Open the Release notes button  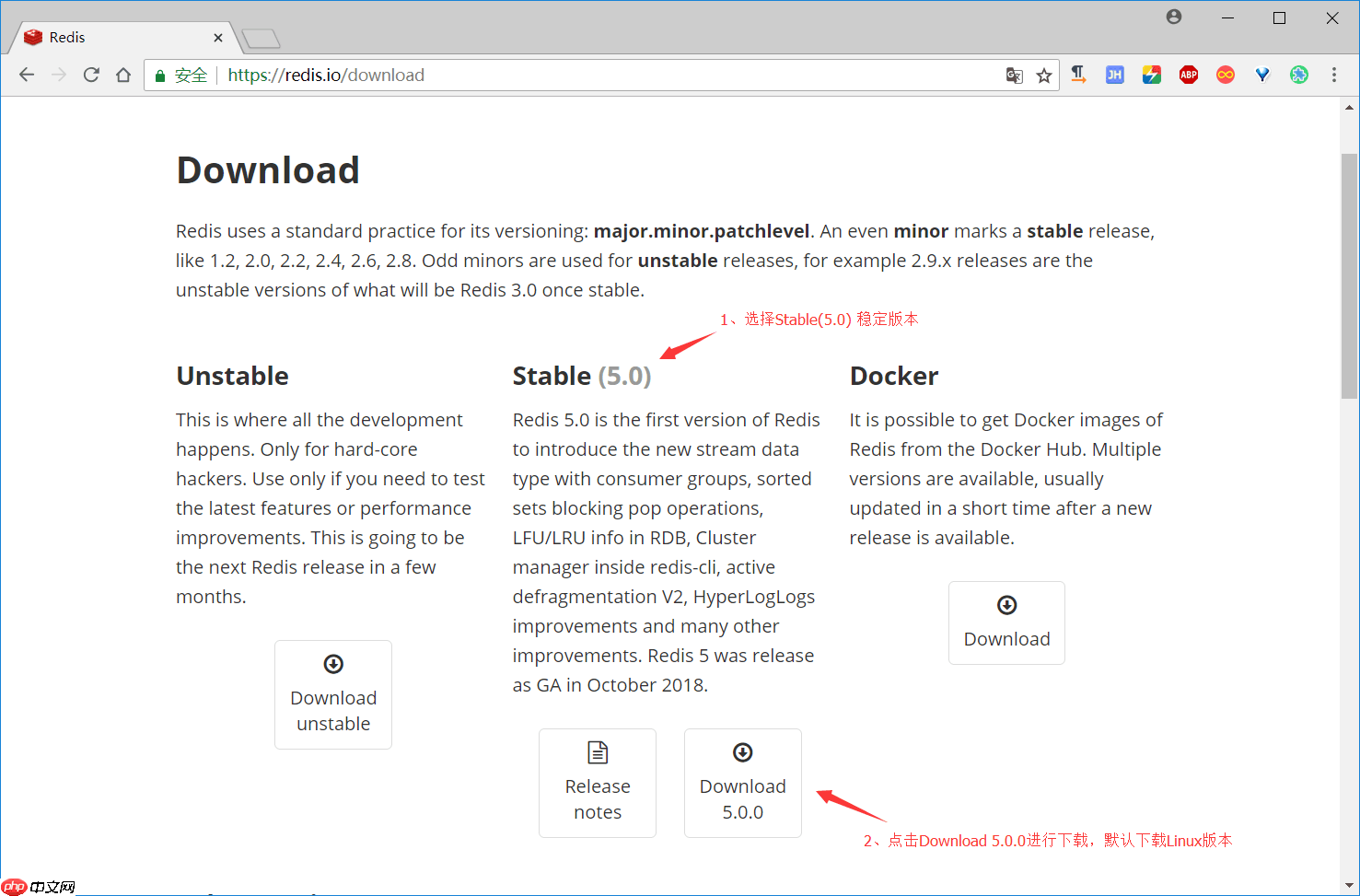(598, 783)
